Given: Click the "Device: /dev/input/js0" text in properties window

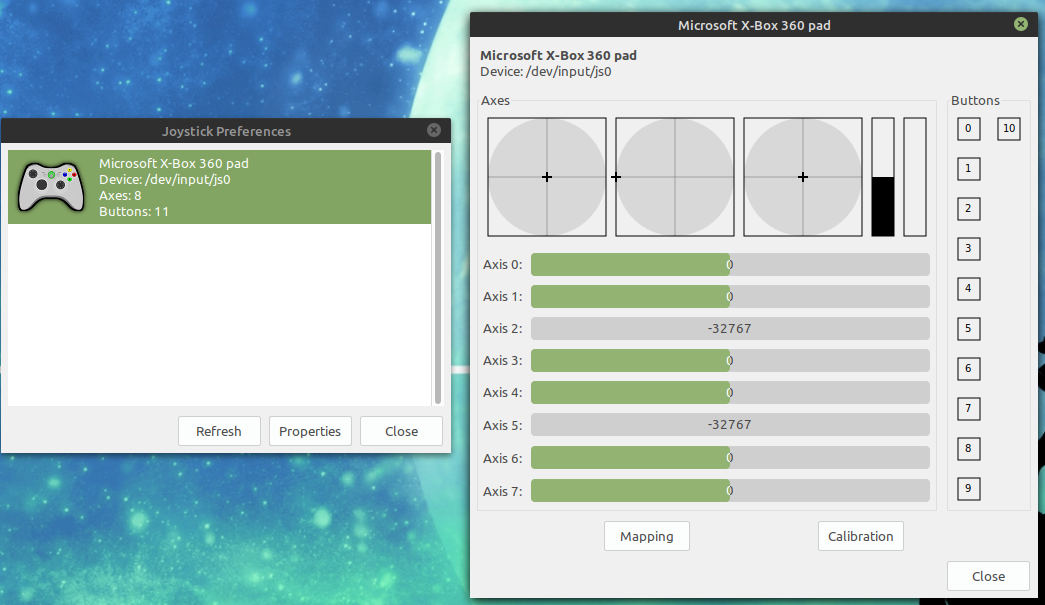Looking at the screenshot, I should pyautogui.click(x=546, y=71).
